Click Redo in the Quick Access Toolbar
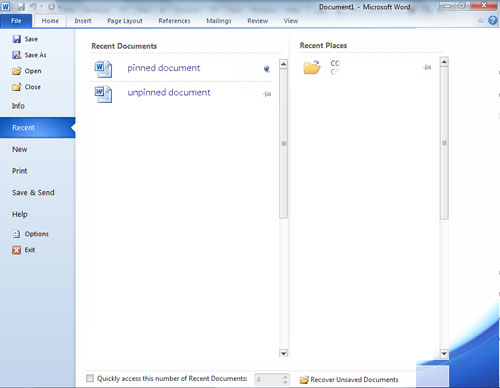This screenshot has width=500, height=388. (x=51, y=6)
